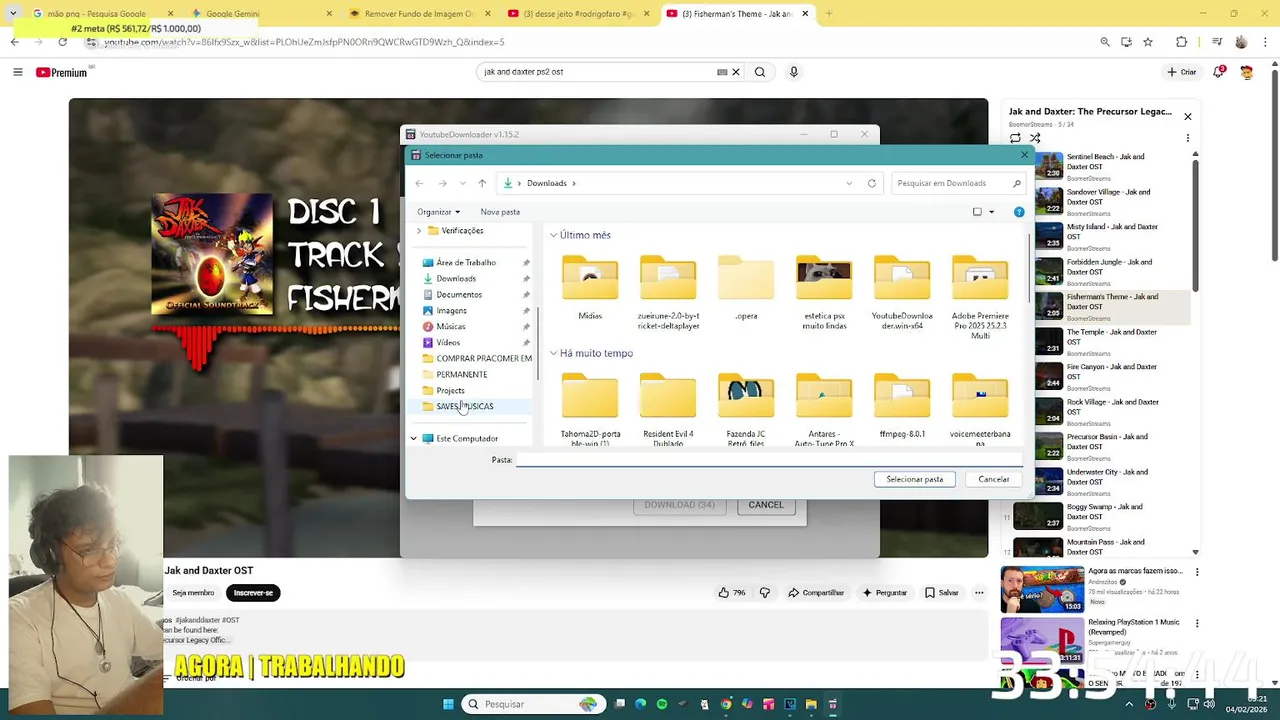Click the Pasta name input field
Screen dimensions: 1280x720
point(768,460)
